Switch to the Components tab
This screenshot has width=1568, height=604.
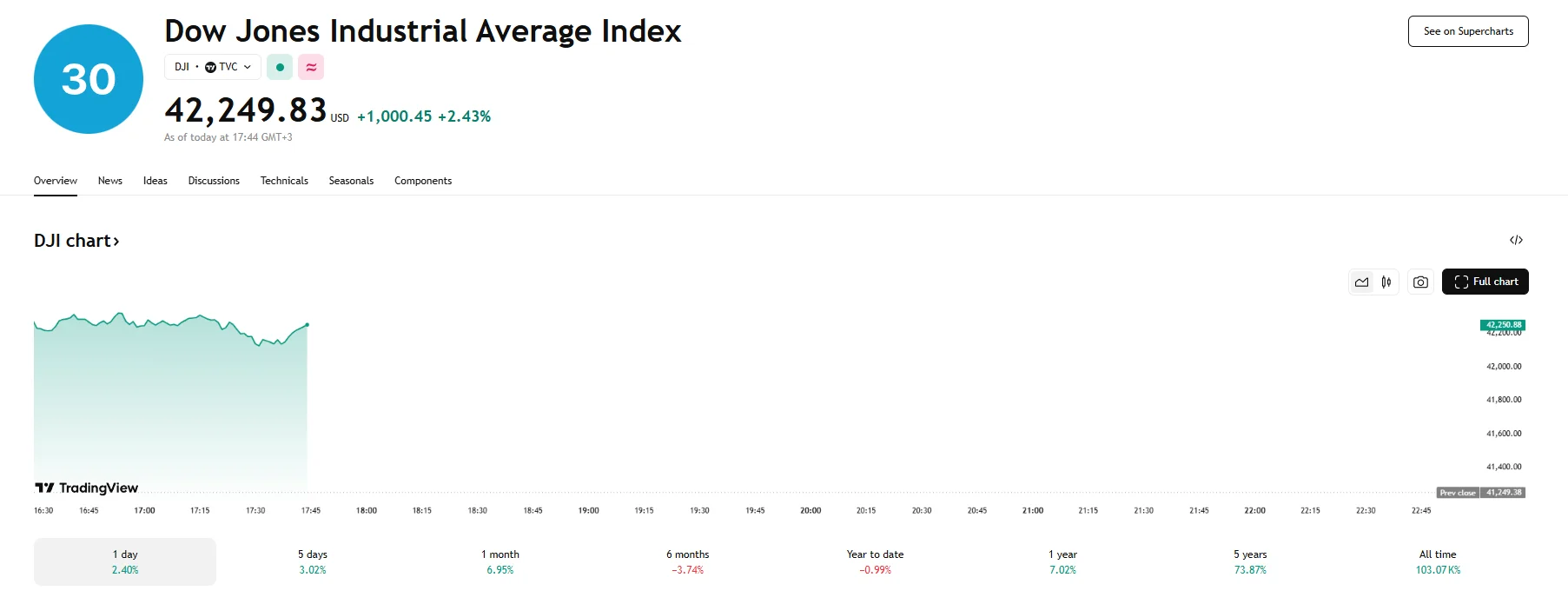coord(423,181)
